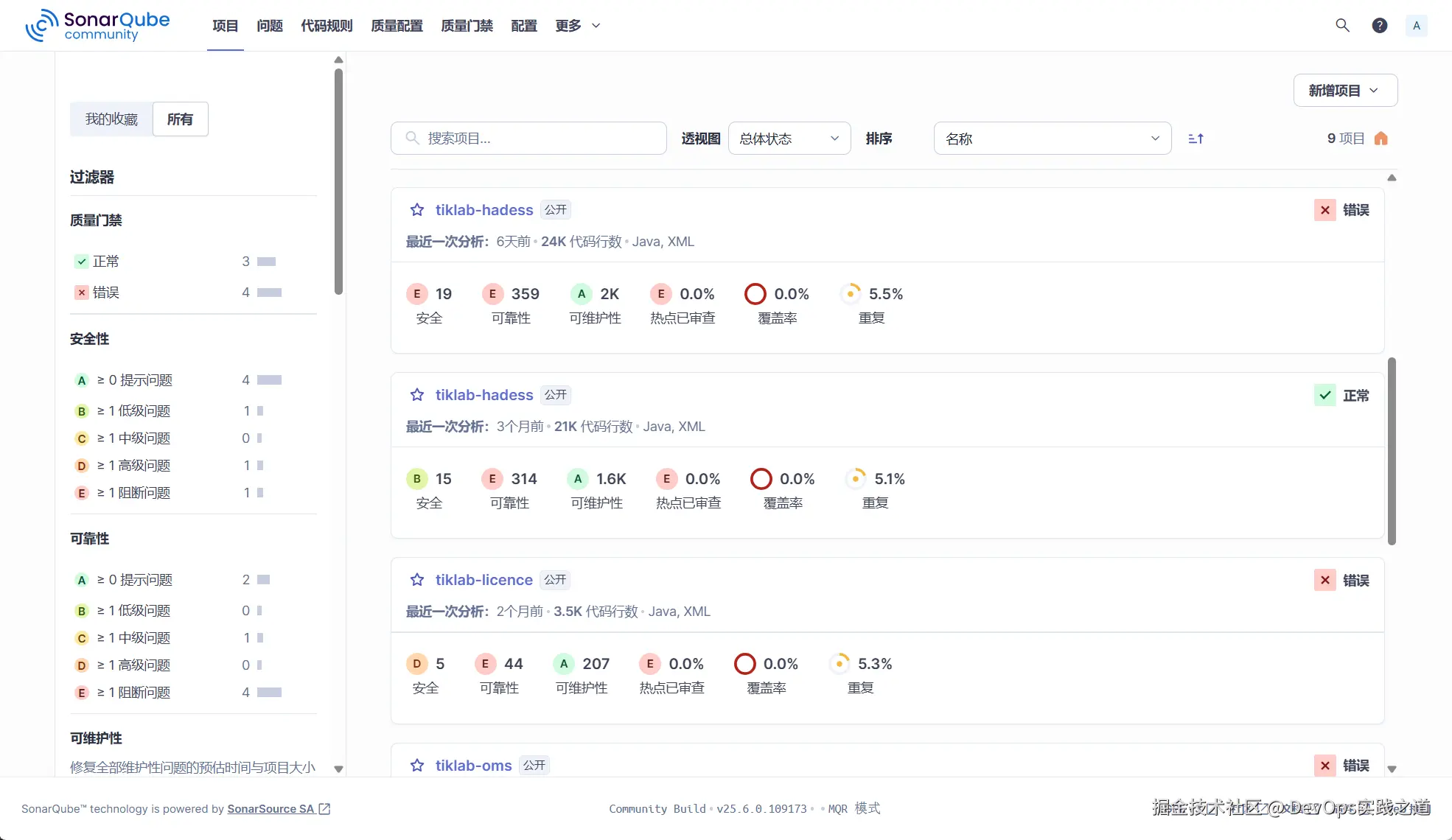Screen dimensions: 1452x840
Task: Filter quality gate by 正常 status
Action: tap(105, 262)
